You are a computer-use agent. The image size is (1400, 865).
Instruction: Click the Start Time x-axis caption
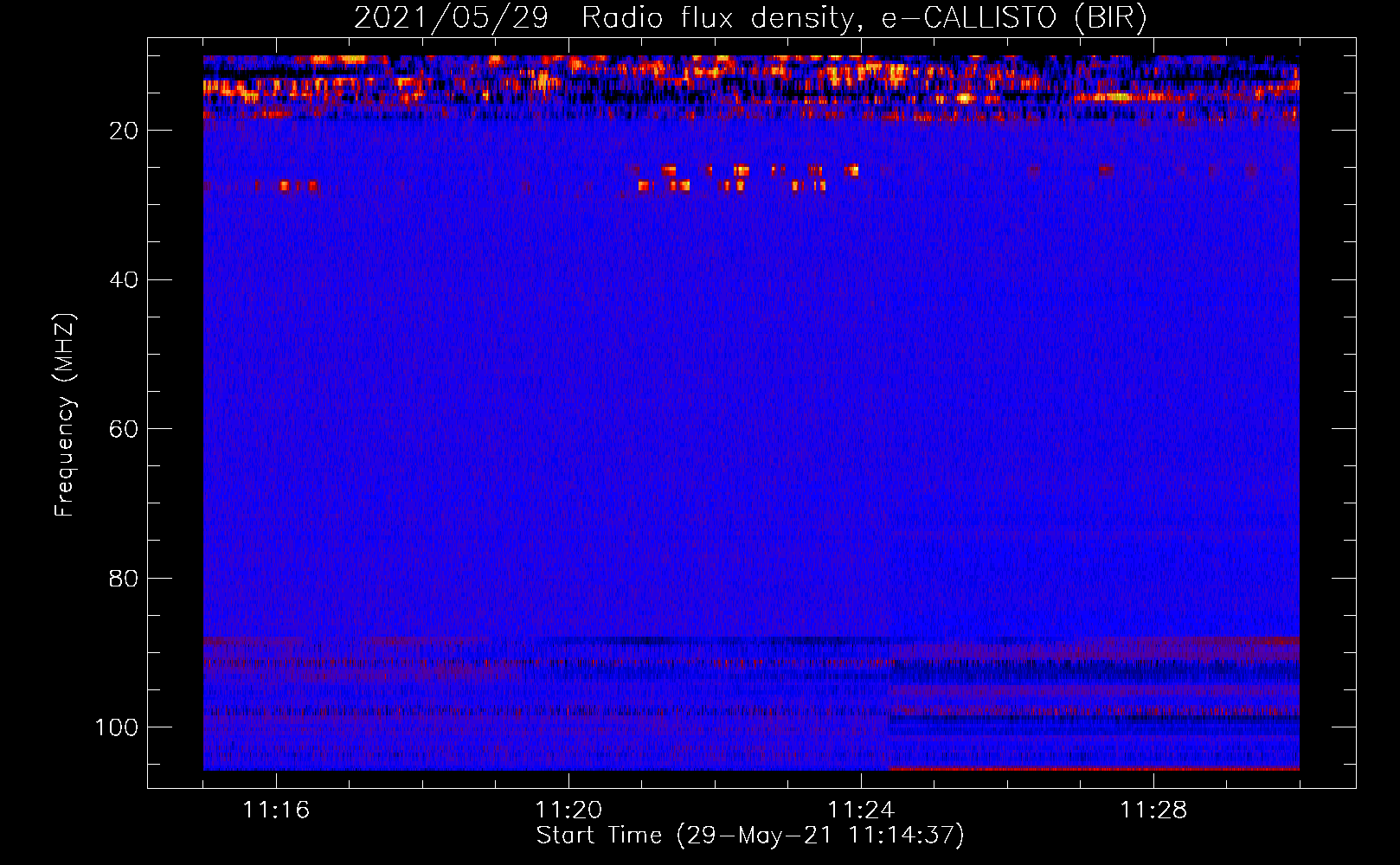tap(750, 836)
